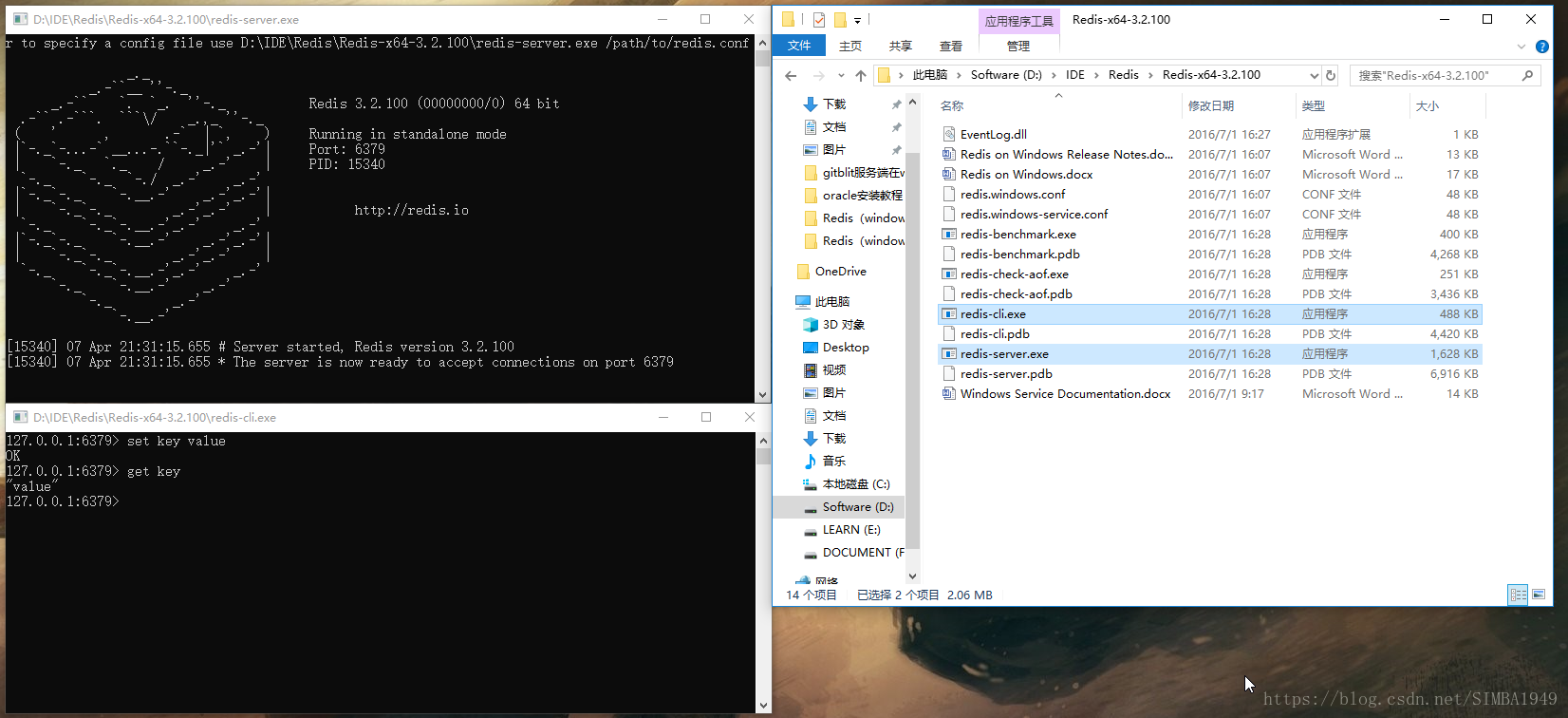Switch to the 管理 ribbon tab

tap(1018, 46)
